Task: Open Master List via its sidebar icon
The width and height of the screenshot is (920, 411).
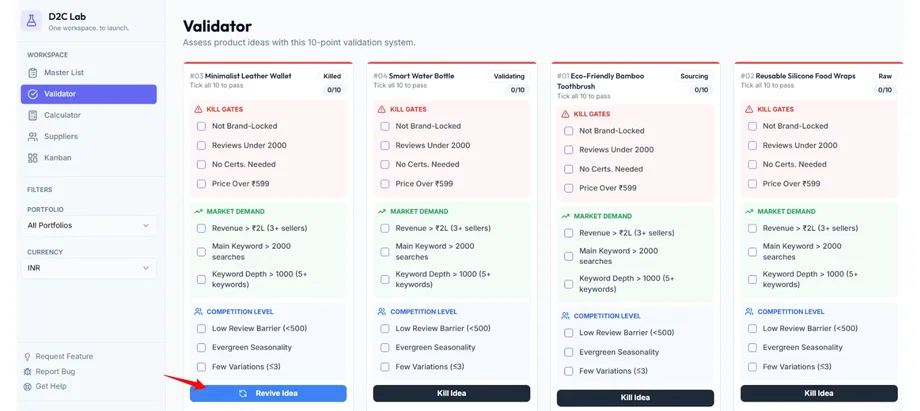Action: (33, 73)
